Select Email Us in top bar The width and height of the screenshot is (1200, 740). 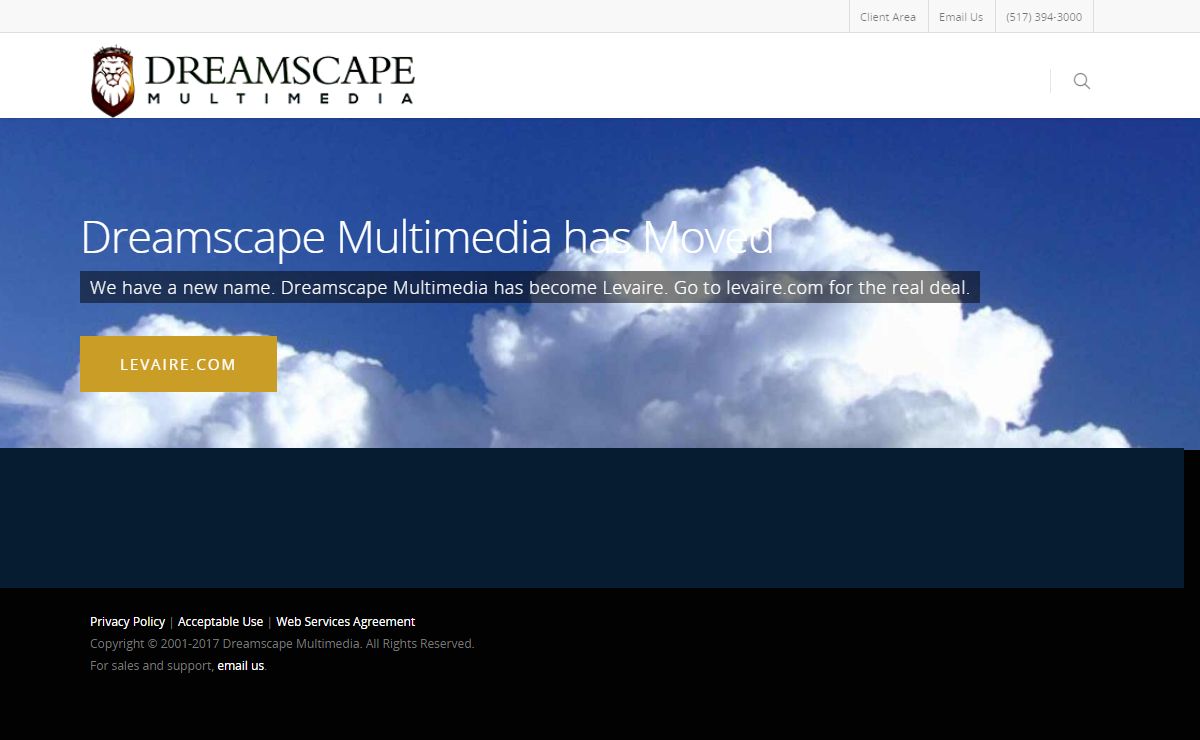tap(961, 17)
